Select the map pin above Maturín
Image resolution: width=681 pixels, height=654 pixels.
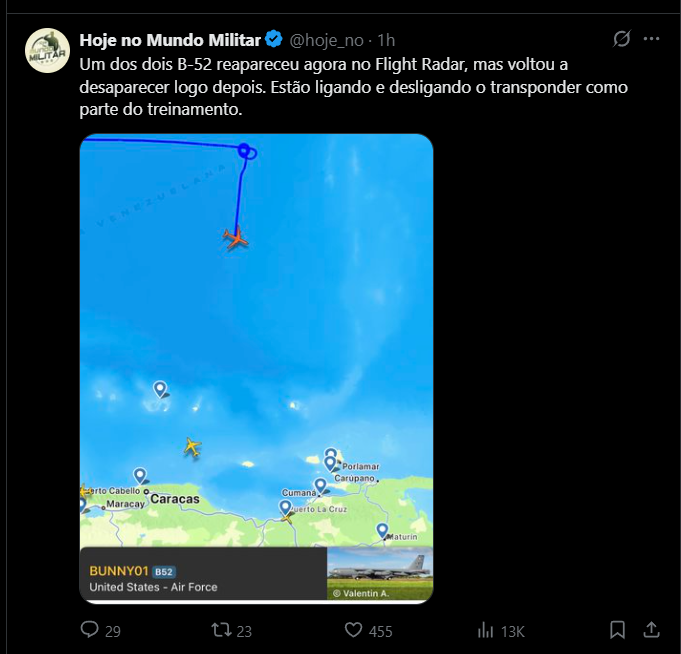(382, 530)
